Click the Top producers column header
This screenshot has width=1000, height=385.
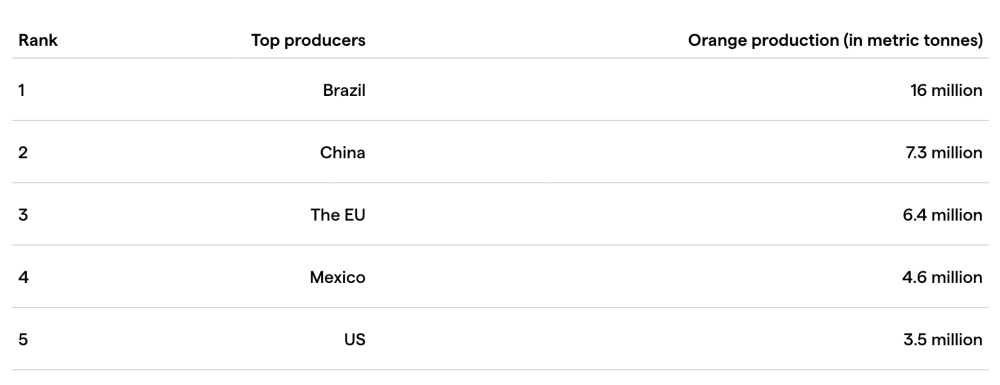308,40
